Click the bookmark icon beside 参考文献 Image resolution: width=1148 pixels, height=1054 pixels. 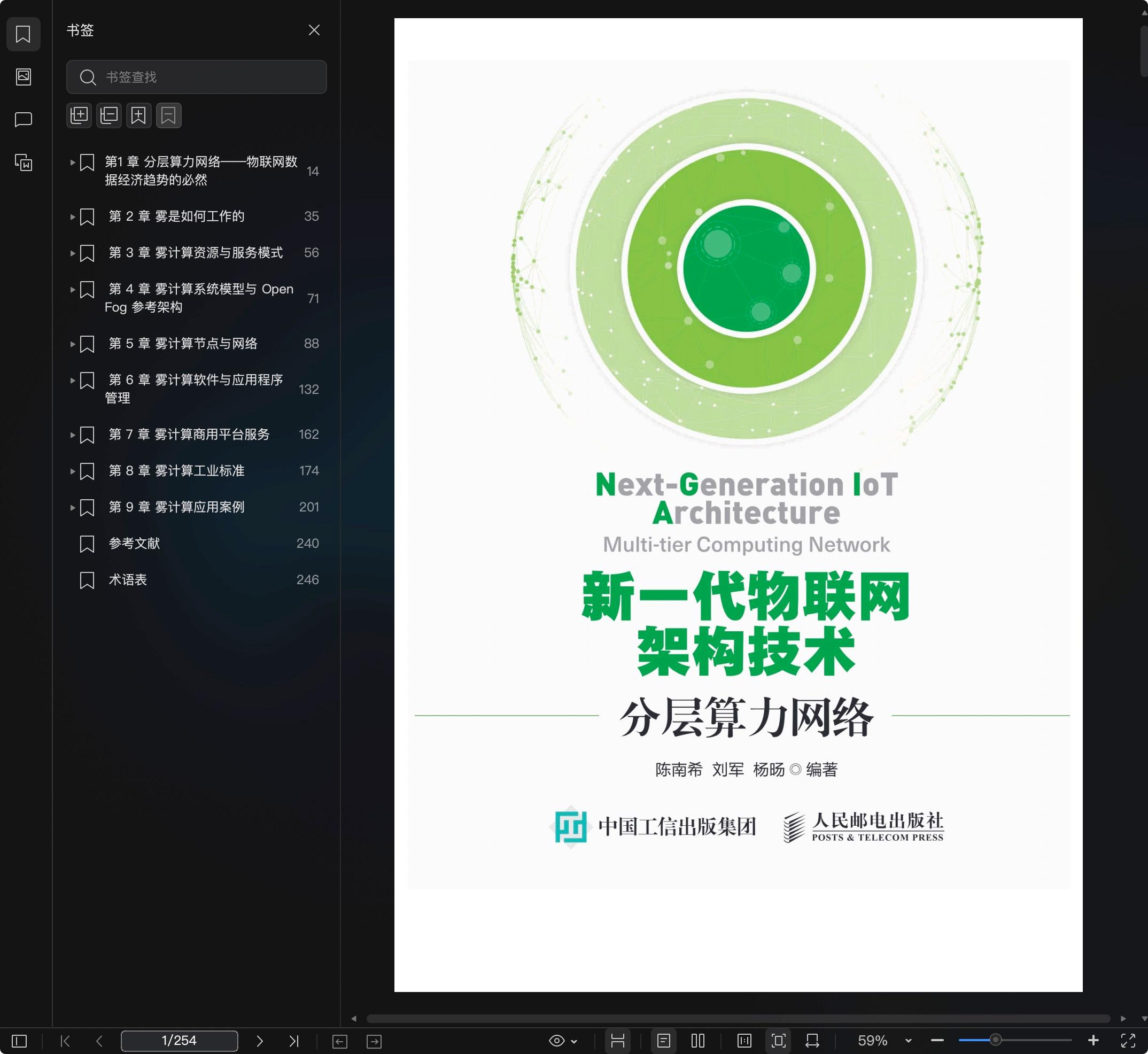click(87, 544)
